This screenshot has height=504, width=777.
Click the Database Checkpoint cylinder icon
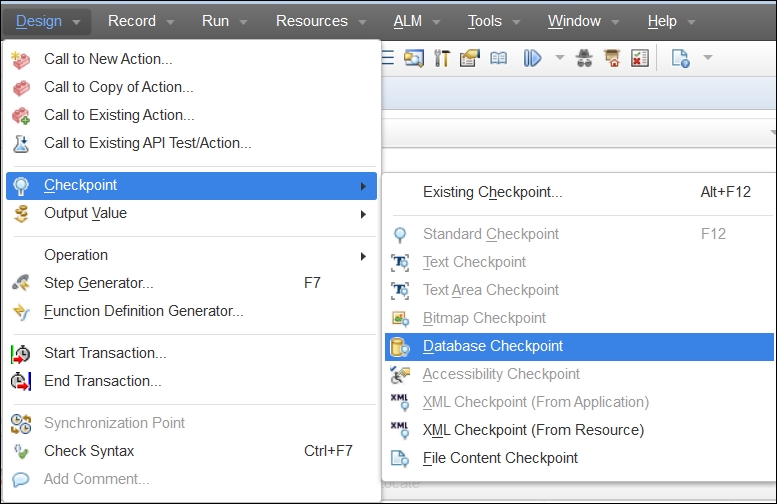(400, 347)
